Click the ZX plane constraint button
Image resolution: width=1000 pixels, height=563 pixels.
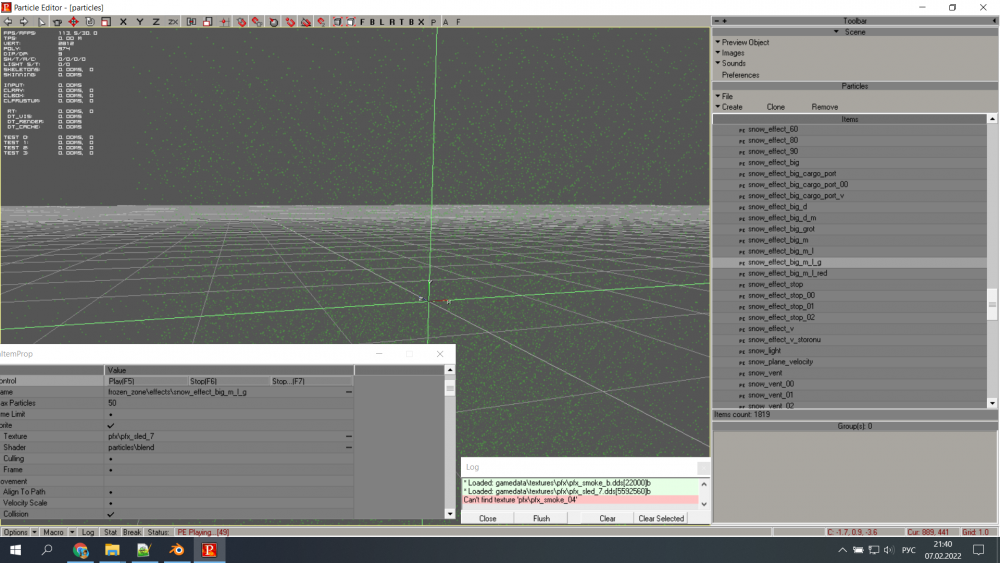click(173, 21)
